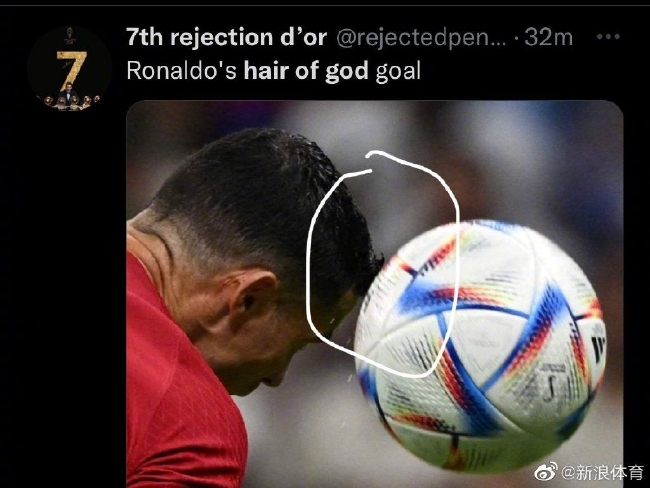Click the bold "hair of god" text
650x488 pixels.
click(x=306, y=70)
